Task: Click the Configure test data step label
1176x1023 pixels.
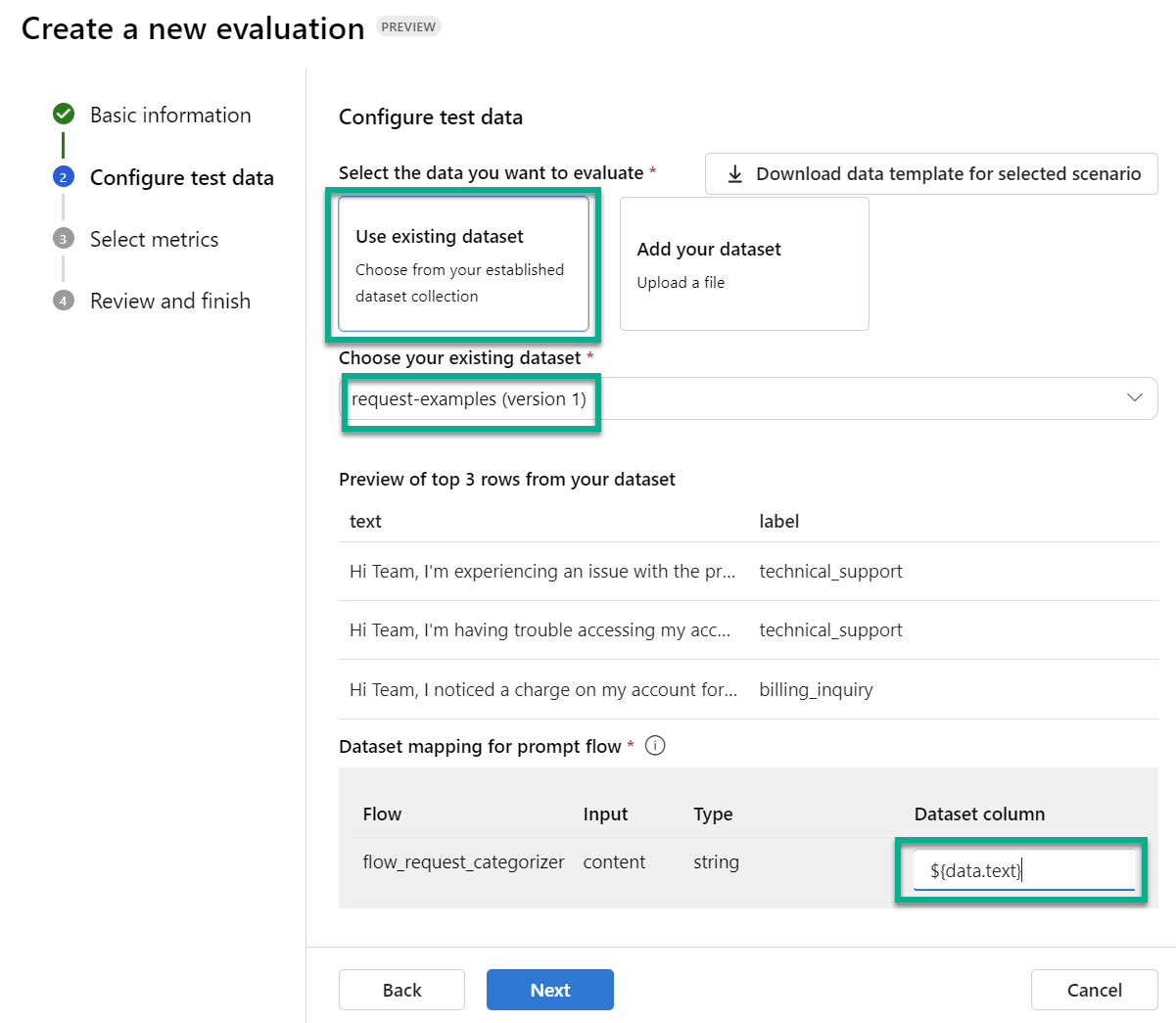Action: (x=182, y=178)
